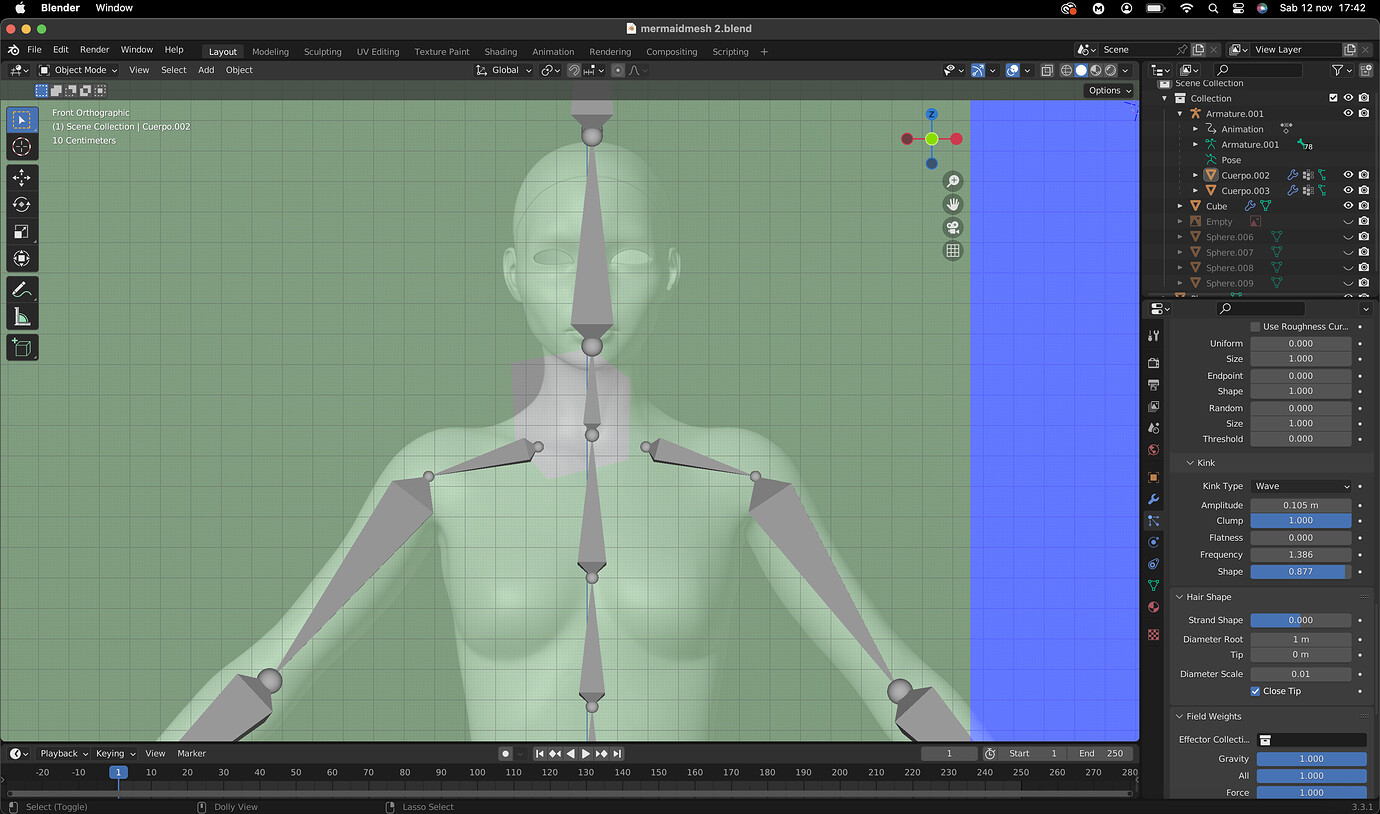Open the View Layer properties tab
1380x814 pixels.
[x=1153, y=406]
